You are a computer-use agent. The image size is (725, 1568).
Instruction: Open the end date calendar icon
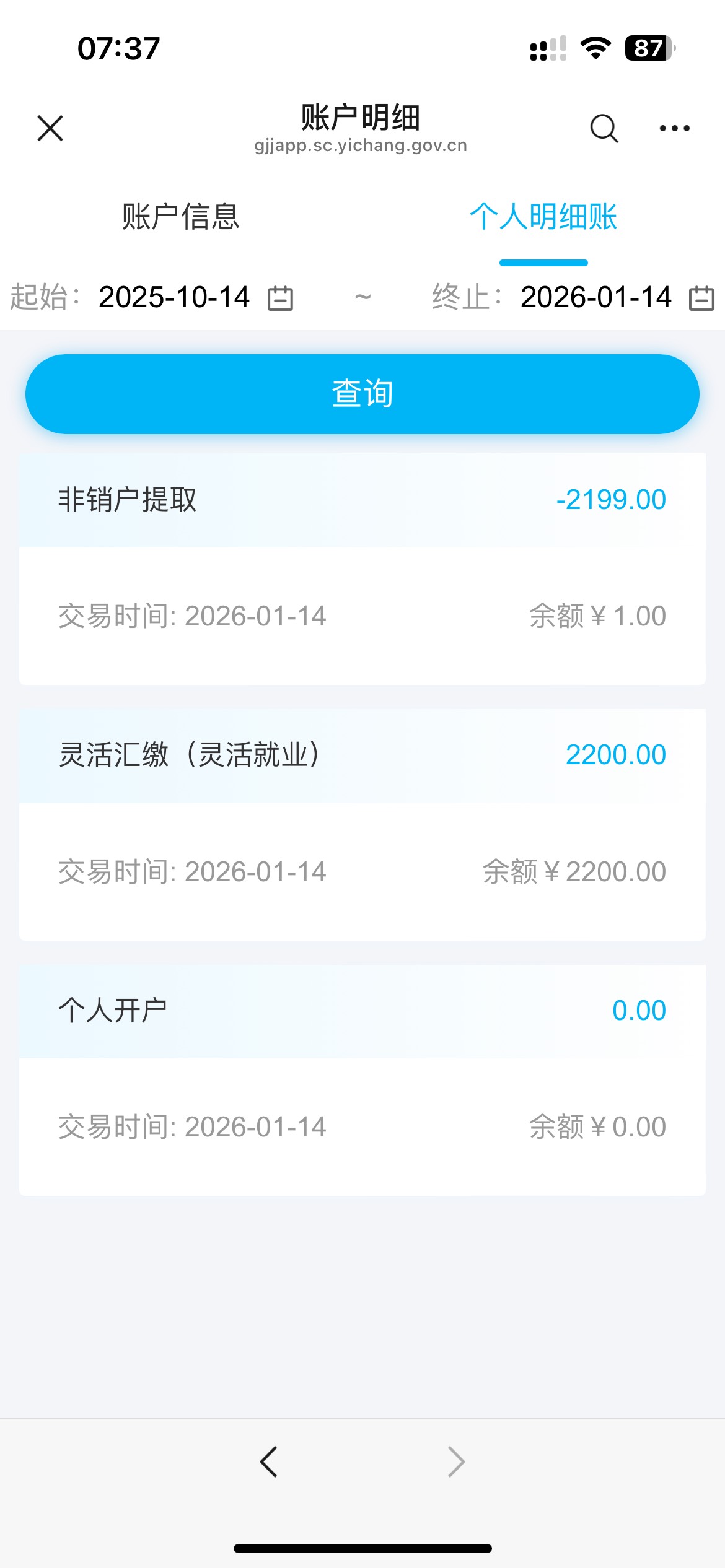pos(701,298)
